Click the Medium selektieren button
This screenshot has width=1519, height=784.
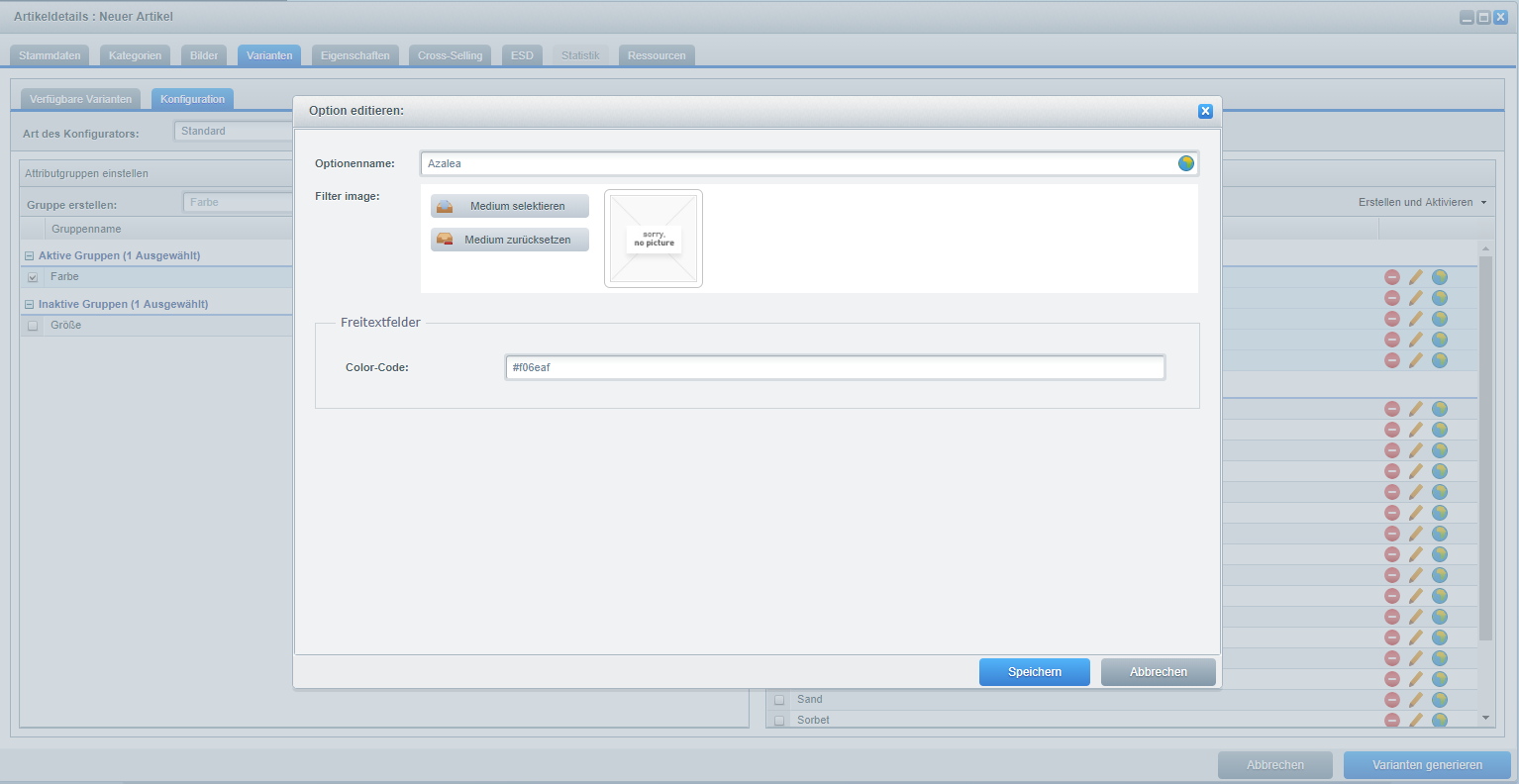coord(510,206)
